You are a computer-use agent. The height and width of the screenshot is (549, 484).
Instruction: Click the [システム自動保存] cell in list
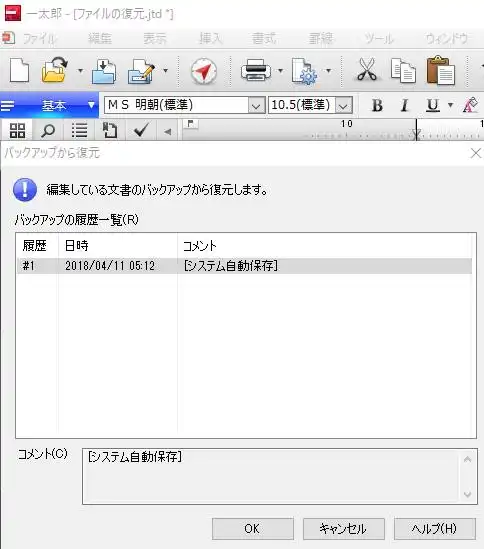pos(230,266)
